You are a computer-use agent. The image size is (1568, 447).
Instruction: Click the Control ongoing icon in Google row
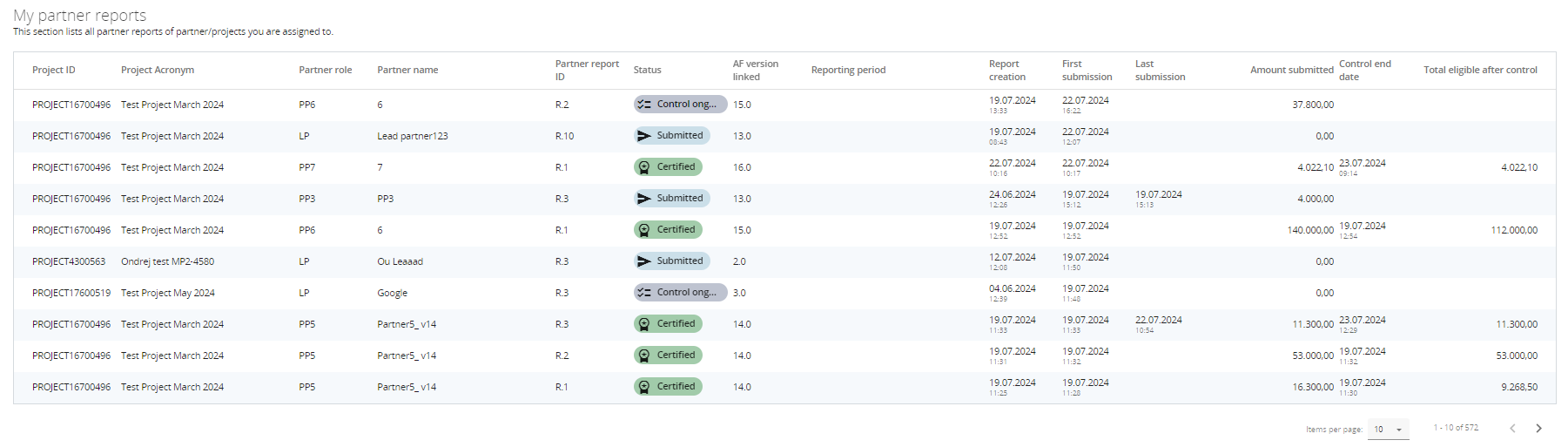click(644, 293)
